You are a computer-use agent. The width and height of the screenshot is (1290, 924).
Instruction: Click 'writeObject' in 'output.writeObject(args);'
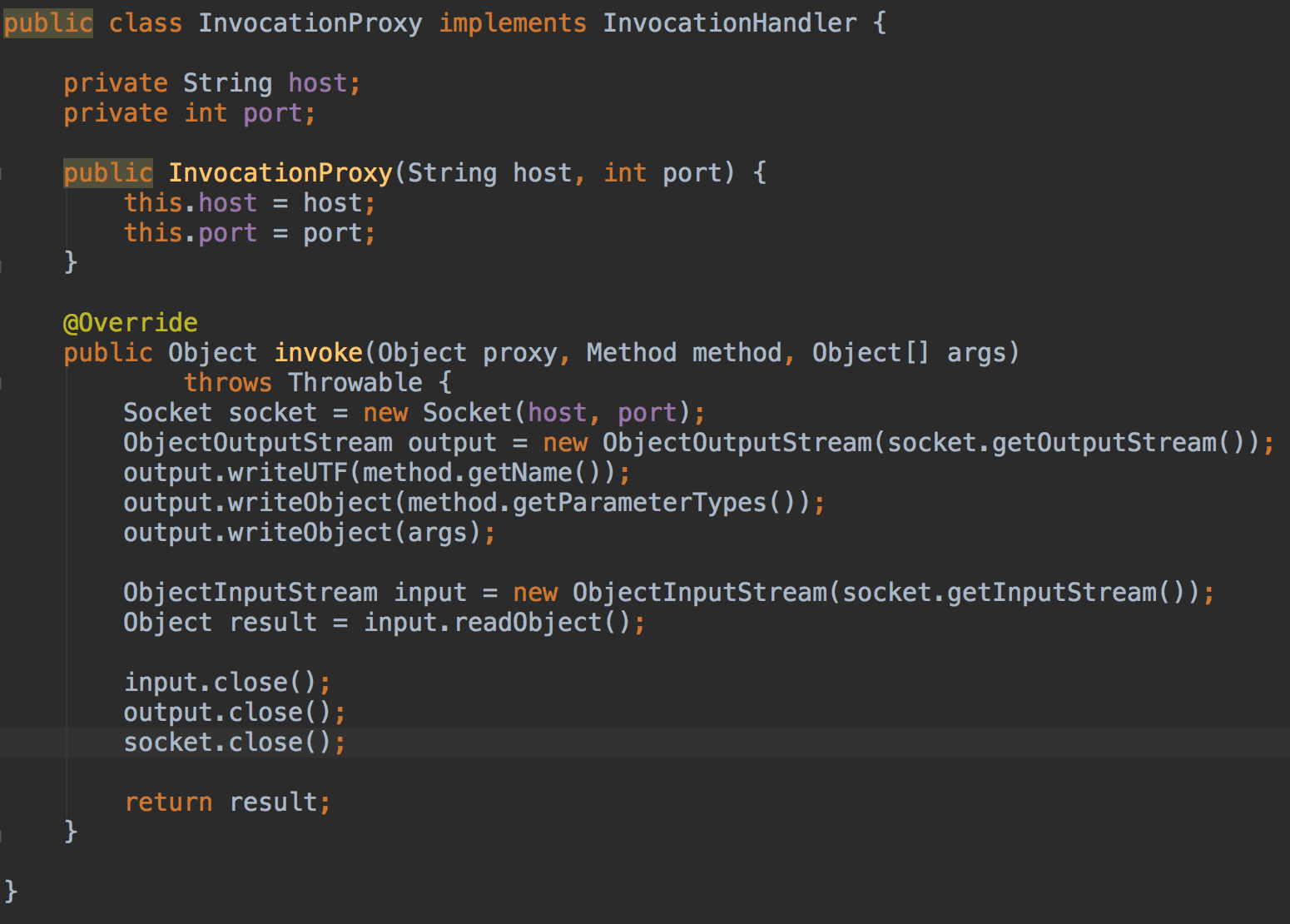tap(310, 533)
